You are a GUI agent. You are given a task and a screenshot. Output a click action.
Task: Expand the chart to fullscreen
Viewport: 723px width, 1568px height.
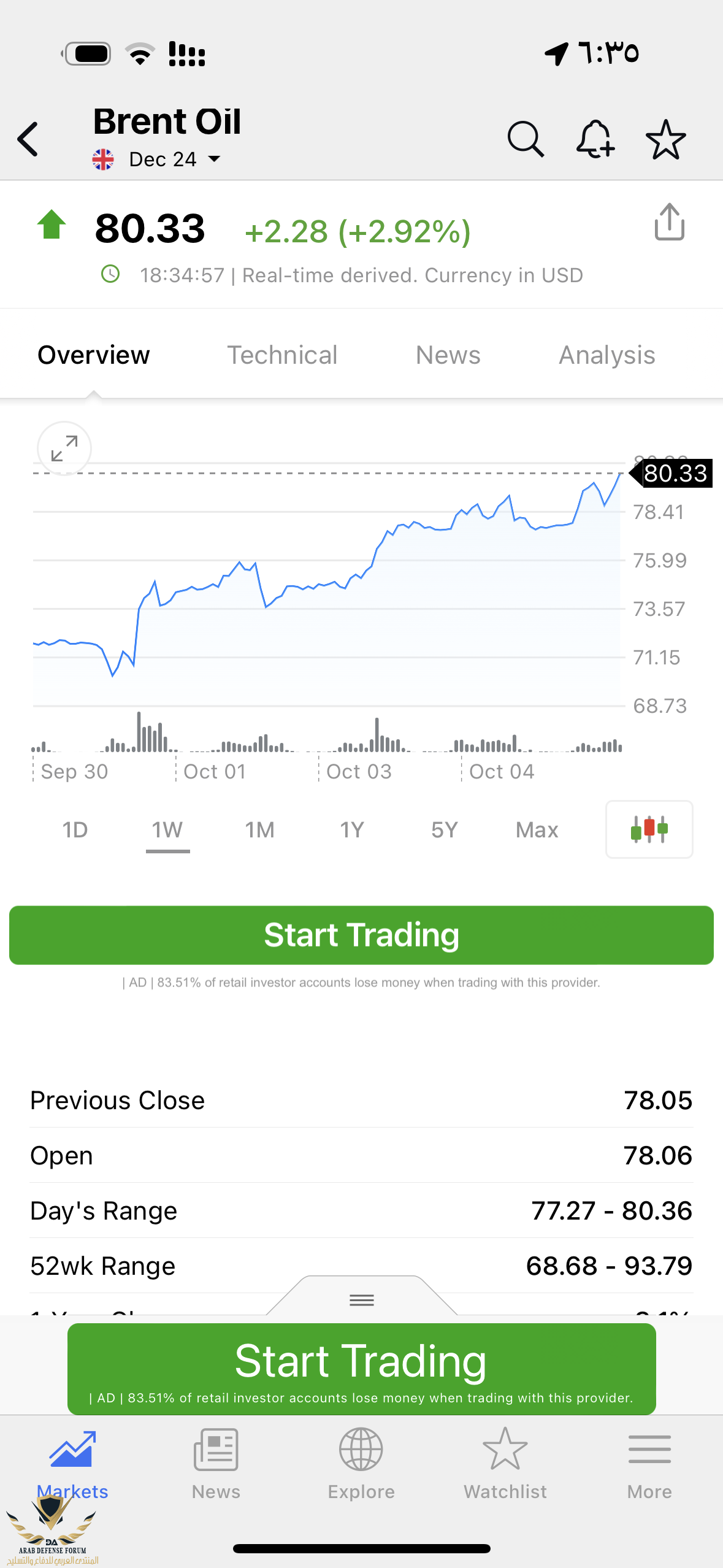(64, 448)
